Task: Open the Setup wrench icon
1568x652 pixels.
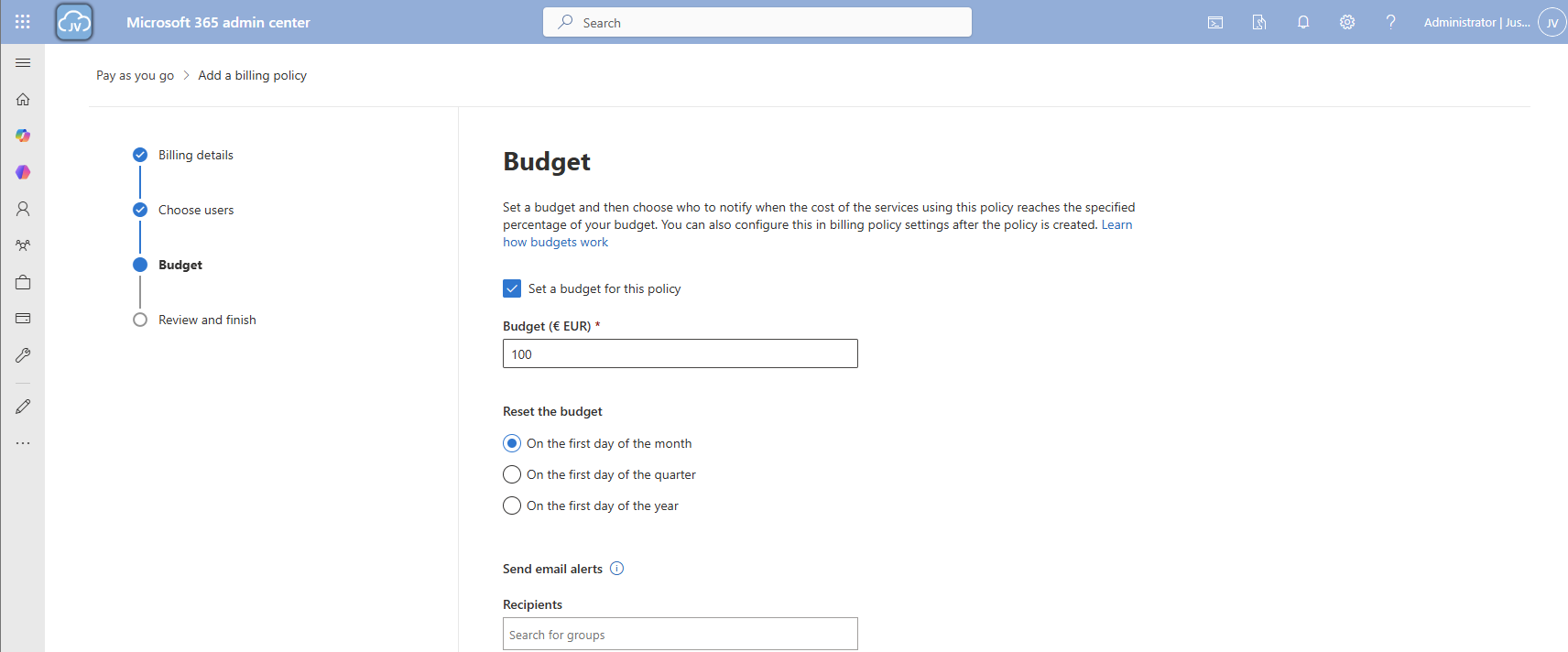Action: pyautogui.click(x=23, y=355)
